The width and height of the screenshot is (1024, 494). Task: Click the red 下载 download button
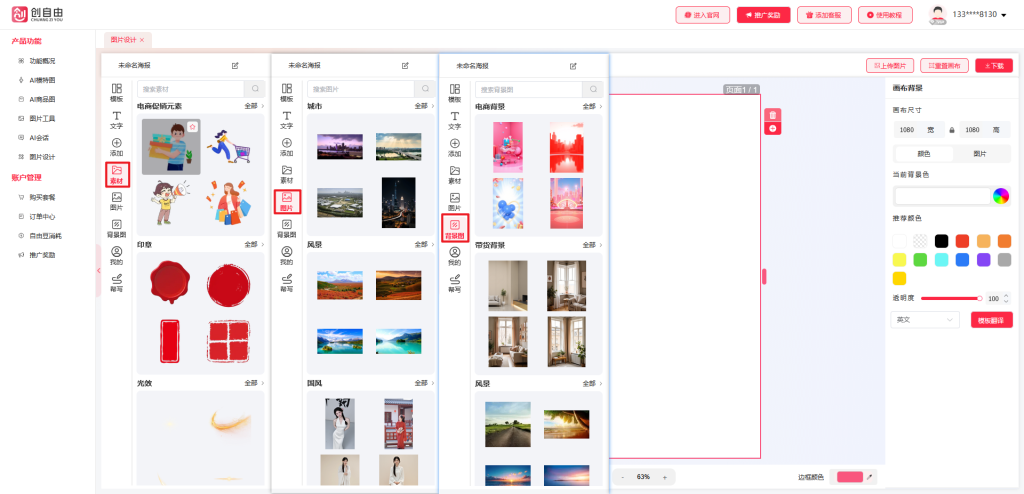[993, 66]
